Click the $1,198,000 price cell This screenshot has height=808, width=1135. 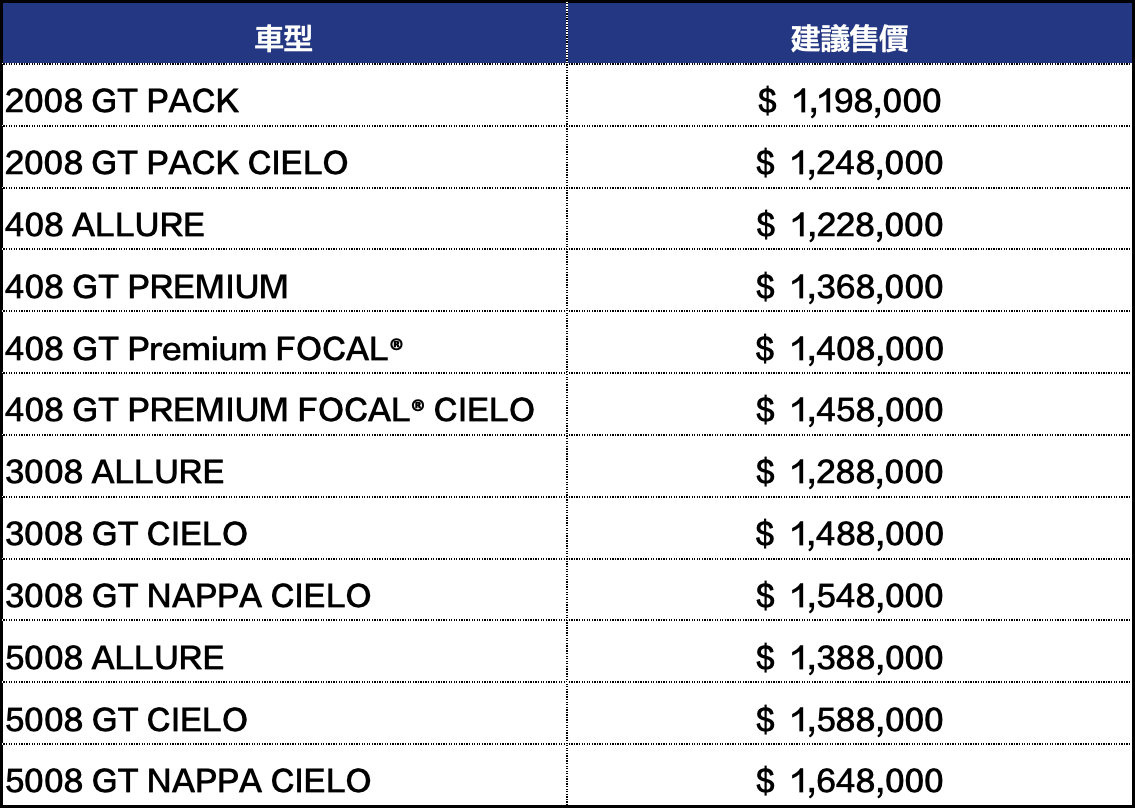coord(849,101)
